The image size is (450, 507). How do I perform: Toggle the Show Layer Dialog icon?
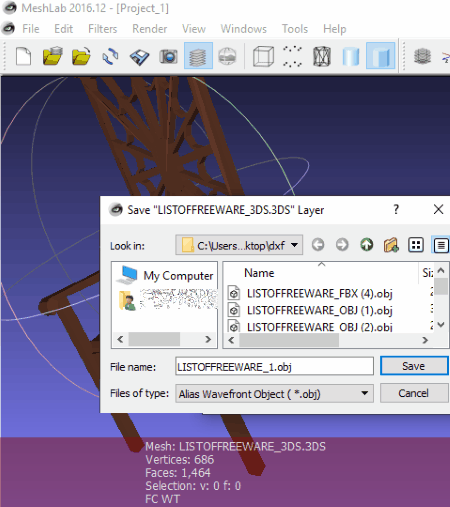click(198, 56)
